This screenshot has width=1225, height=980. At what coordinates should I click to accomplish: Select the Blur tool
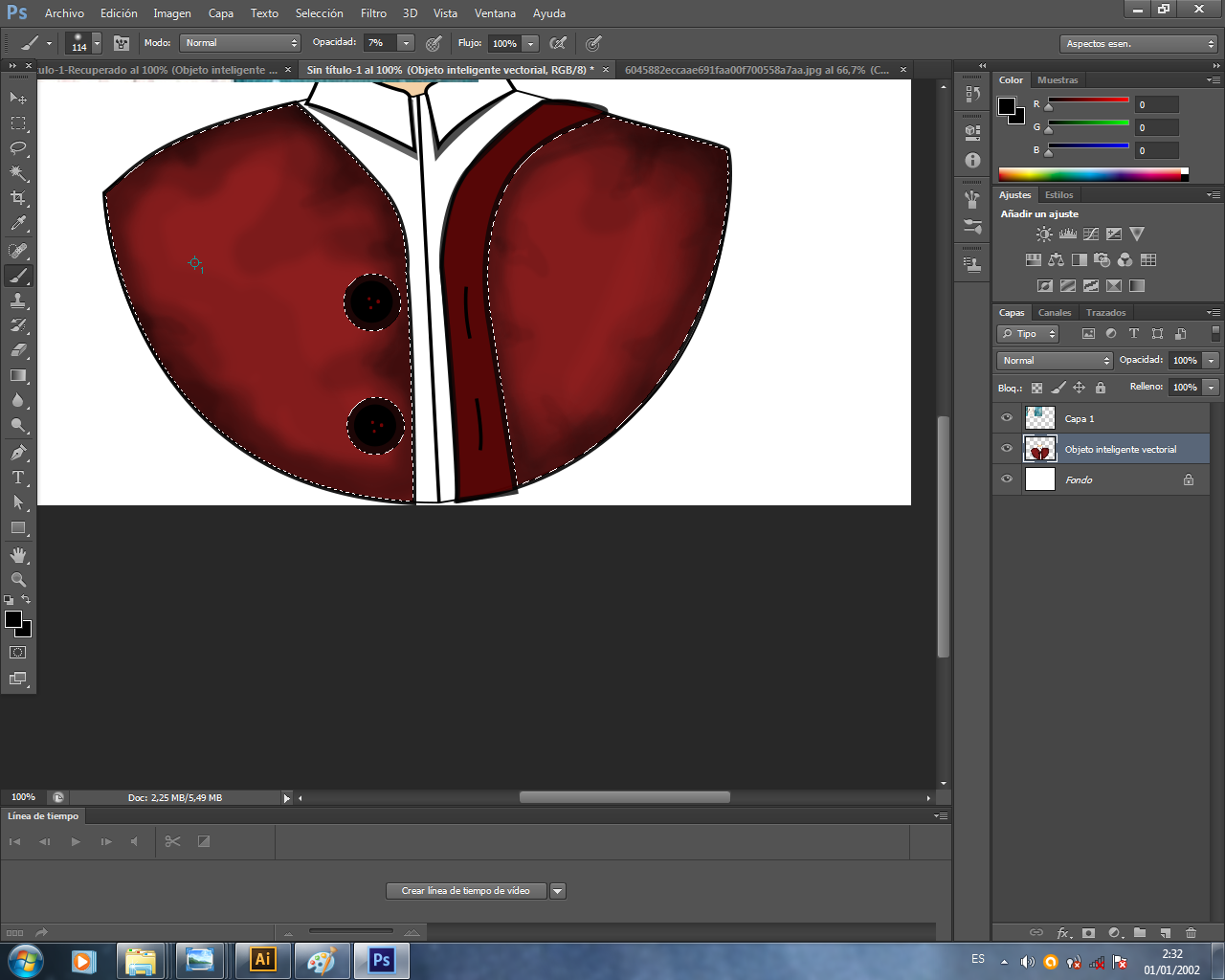pos(18,400)
